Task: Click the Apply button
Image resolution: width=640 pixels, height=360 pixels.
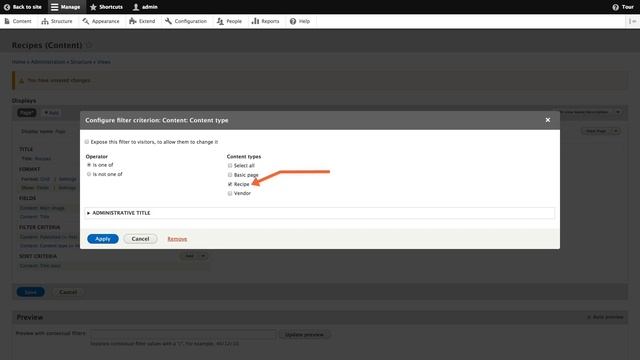Action: point(103,239)
